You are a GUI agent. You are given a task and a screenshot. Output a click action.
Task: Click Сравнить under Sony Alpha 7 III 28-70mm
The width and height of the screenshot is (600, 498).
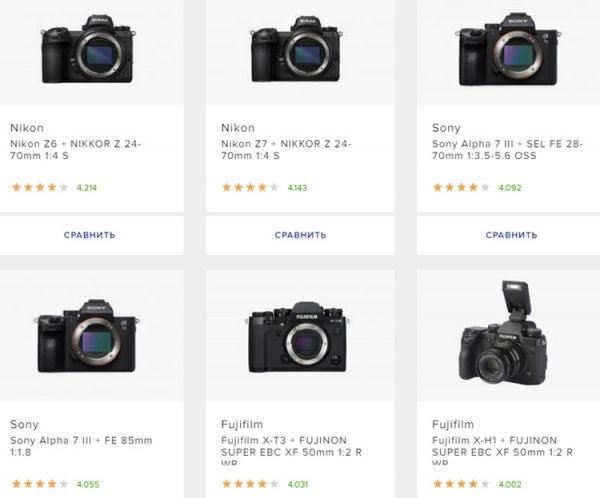(511, 235)
